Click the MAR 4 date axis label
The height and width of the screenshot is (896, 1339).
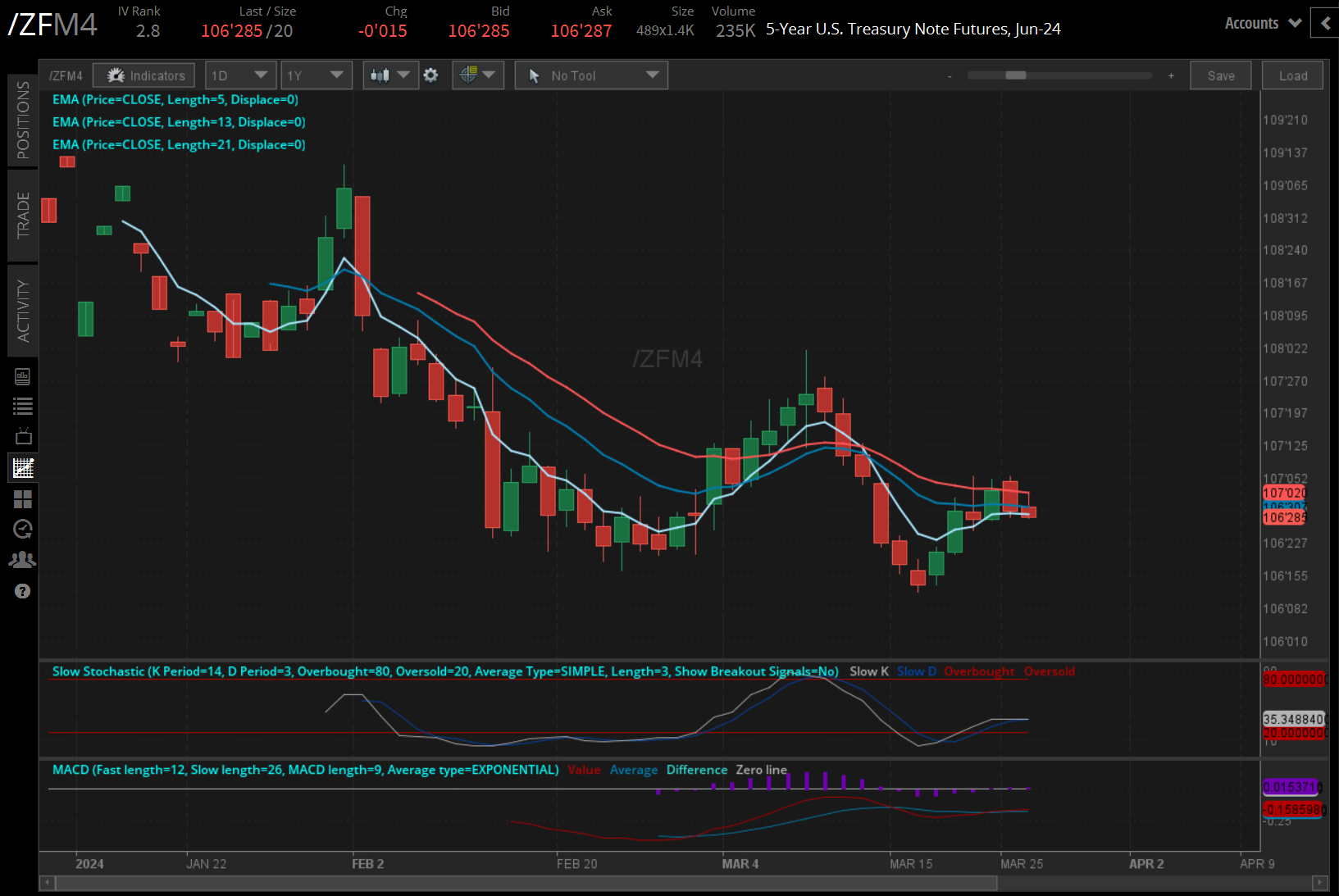740,864
